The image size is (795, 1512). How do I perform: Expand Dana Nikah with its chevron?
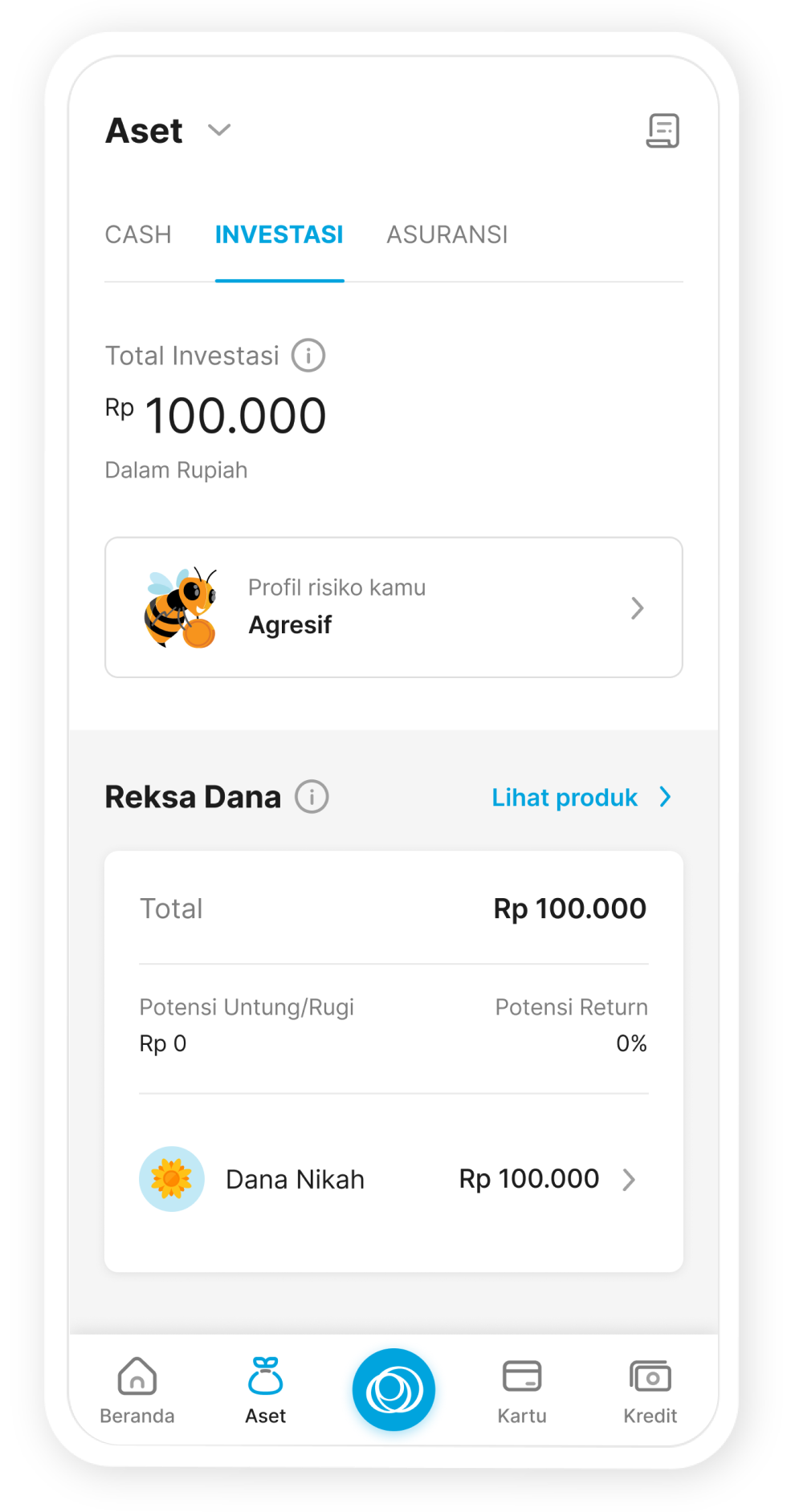click(630, 1180)
